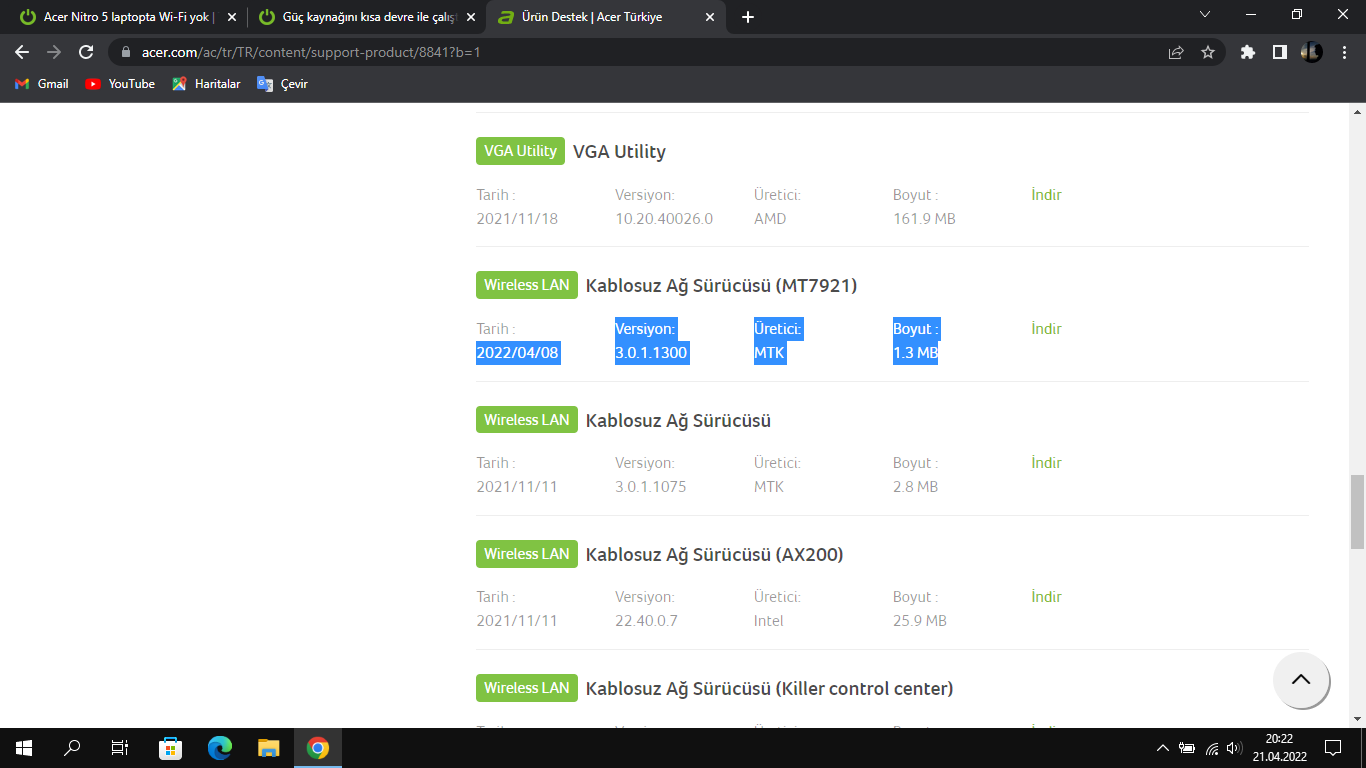
Task: Open the Chrome three-dot menu
Action: [x=1344, y=52]
